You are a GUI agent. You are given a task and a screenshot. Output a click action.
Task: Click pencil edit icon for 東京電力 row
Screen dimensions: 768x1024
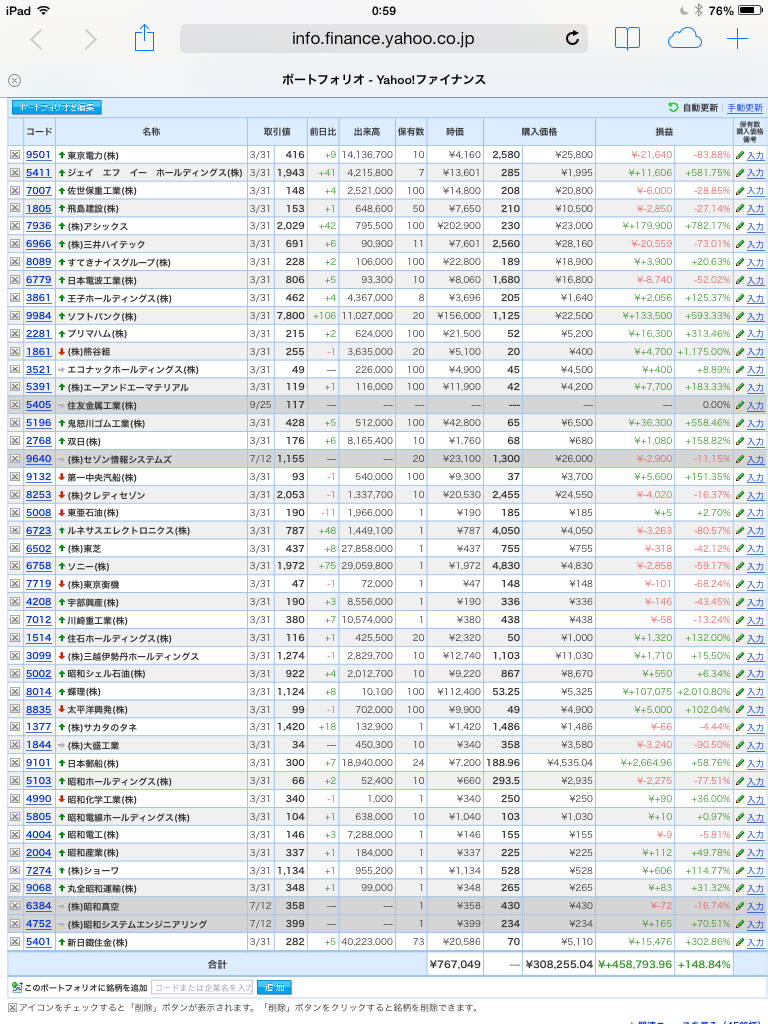[740, 155]
